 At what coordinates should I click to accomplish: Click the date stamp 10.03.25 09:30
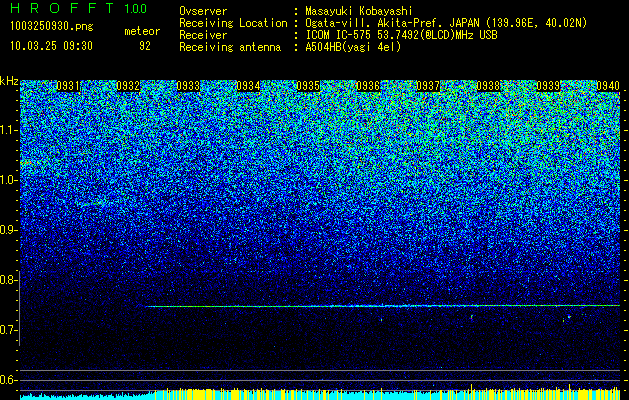coord(51,46)
